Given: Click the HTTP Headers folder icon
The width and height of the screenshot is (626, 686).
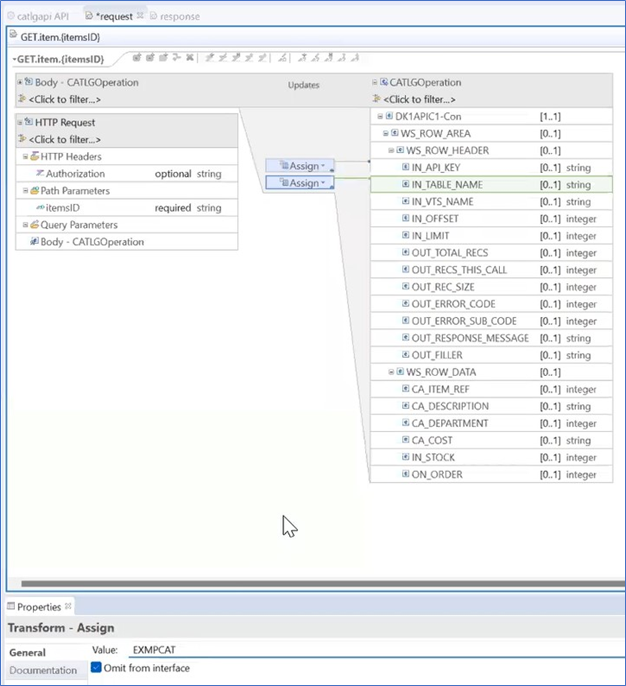Looking at the screenshot, I should pyautogui.click(x=35, y=156).
